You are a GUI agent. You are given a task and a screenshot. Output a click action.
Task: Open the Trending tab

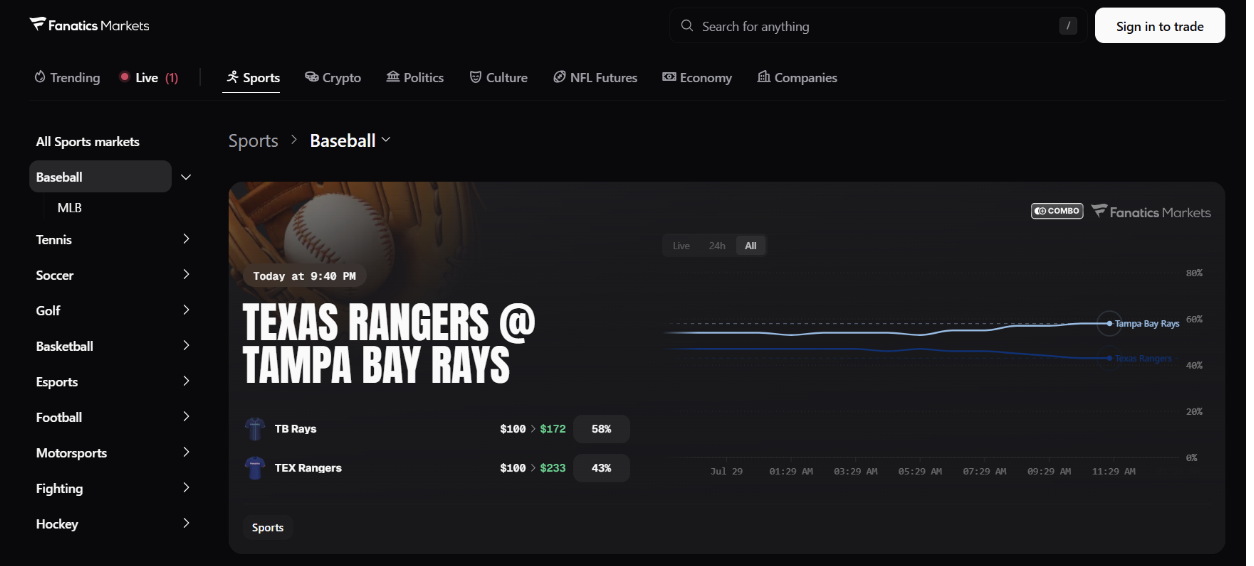(67, 77)
